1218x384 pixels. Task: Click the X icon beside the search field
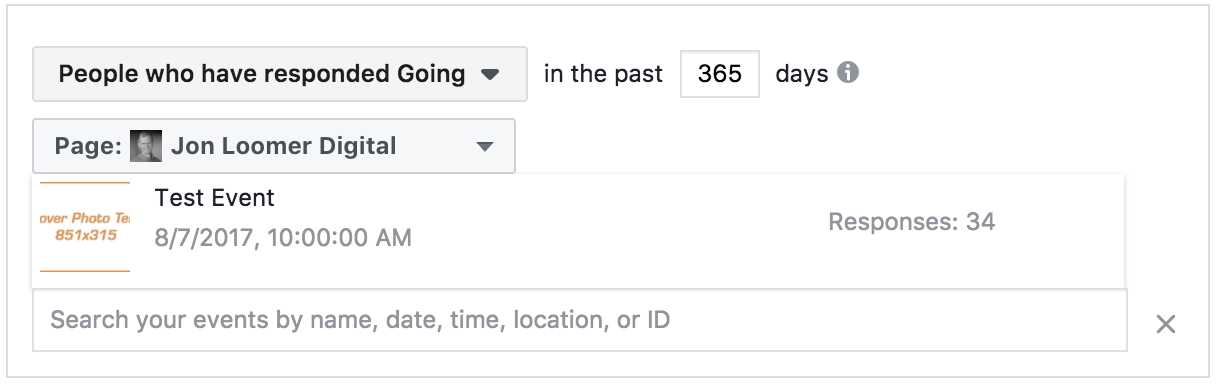tap(1165, 323)
